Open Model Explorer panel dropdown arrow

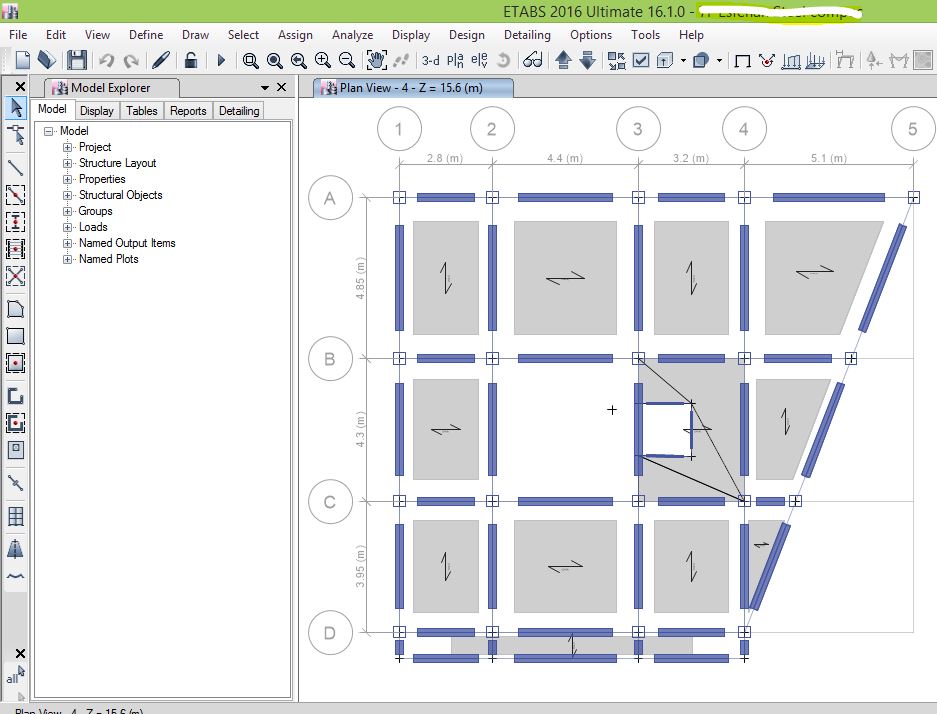pos(265,88)
